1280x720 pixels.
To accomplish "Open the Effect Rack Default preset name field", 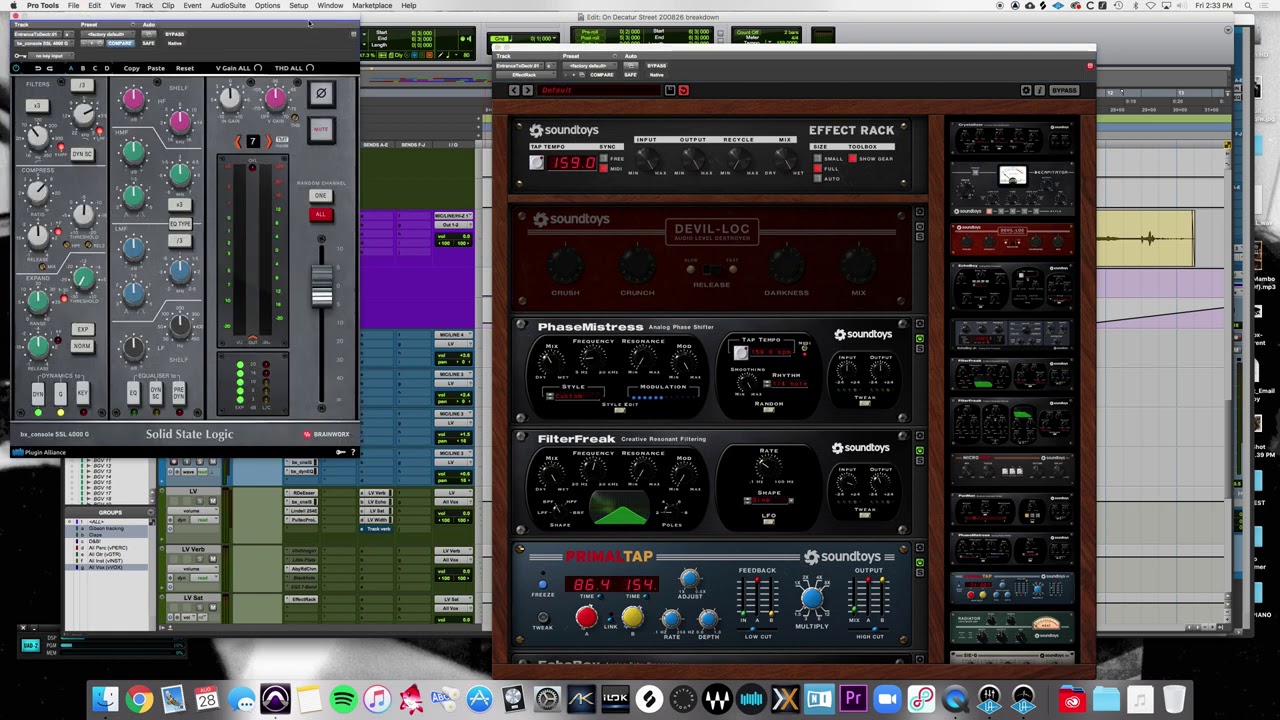I will click(x=598, y=90).
